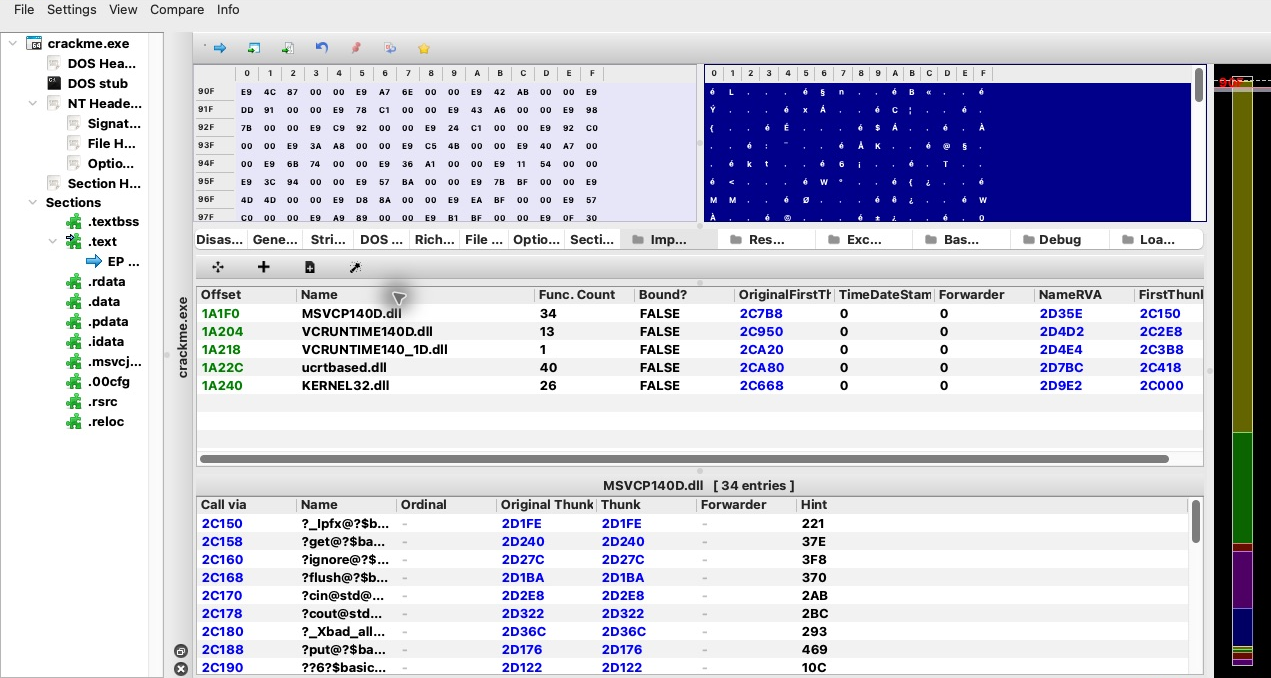Open the Rich header tab
The image size is (1271, 678).
(x=434, y=239)
